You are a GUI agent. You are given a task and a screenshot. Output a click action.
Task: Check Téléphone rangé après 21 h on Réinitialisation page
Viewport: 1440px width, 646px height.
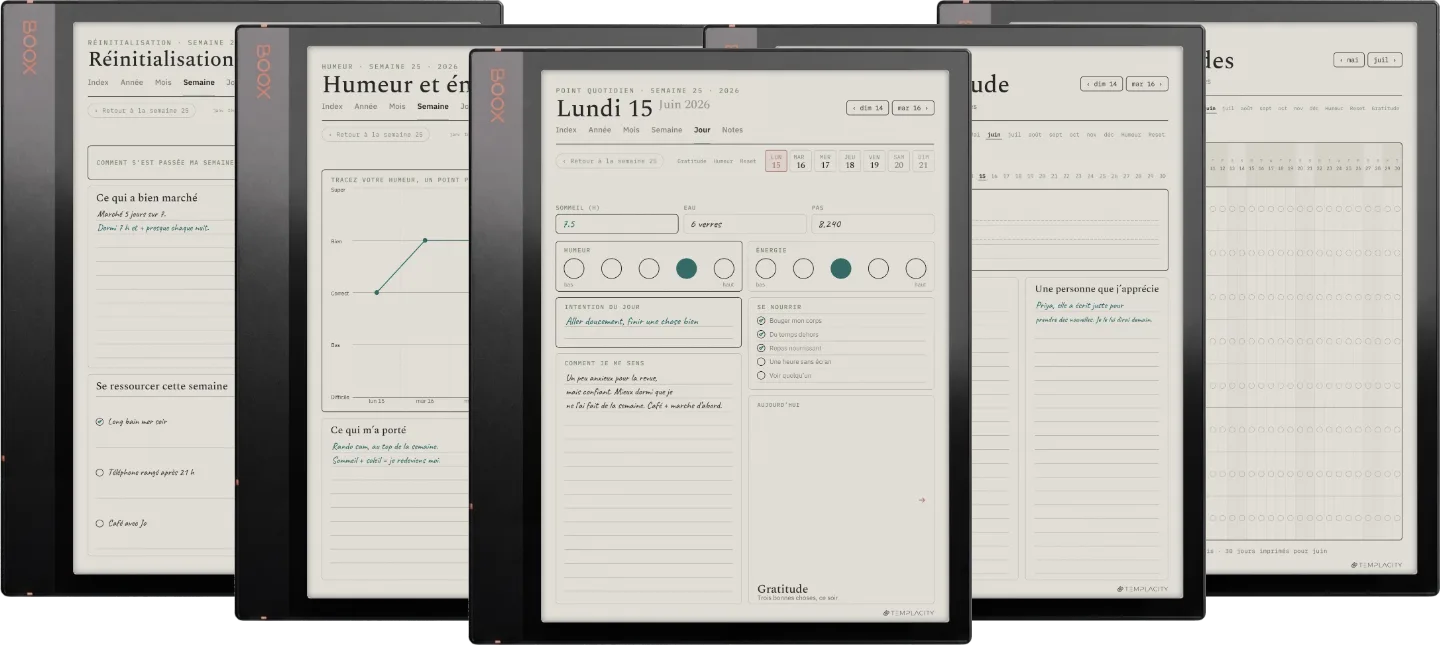[100, 472]
